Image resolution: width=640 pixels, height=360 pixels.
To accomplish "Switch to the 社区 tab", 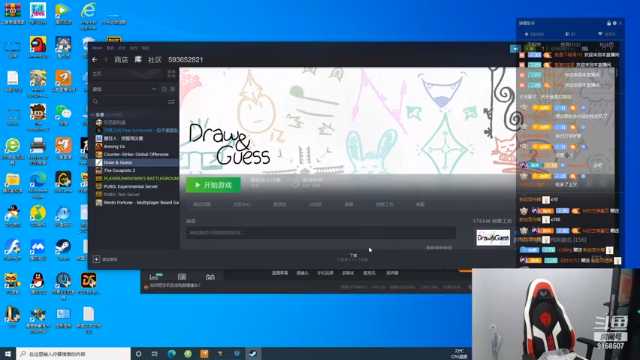I will pos(155,60).
